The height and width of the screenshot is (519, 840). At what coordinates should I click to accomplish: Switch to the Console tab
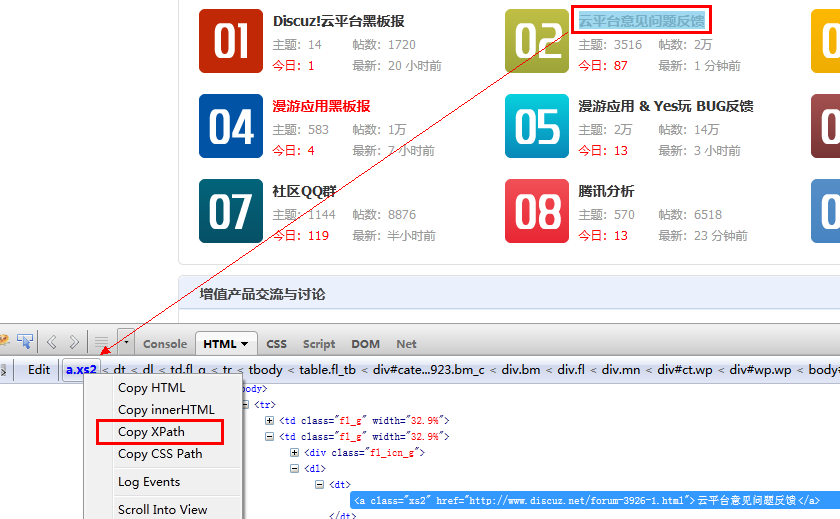click(x=165, y=344)
